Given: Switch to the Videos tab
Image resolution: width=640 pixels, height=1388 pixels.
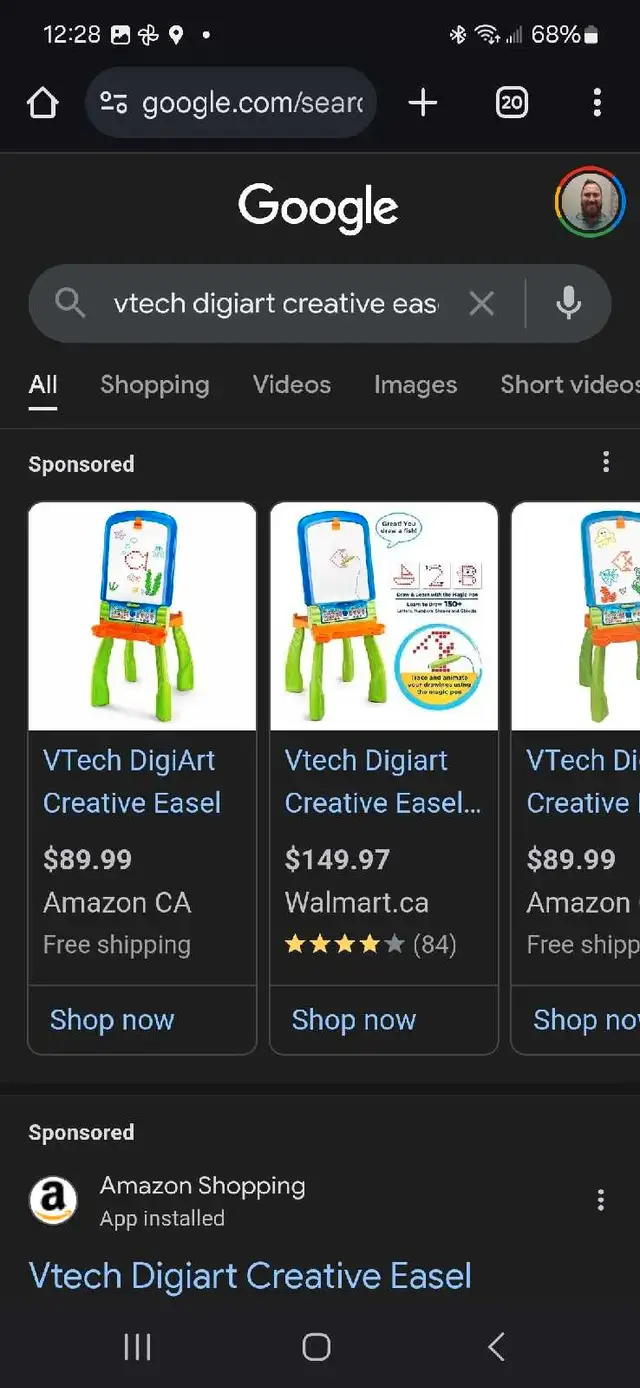Looking at the screenshot, I should (292, 385).
